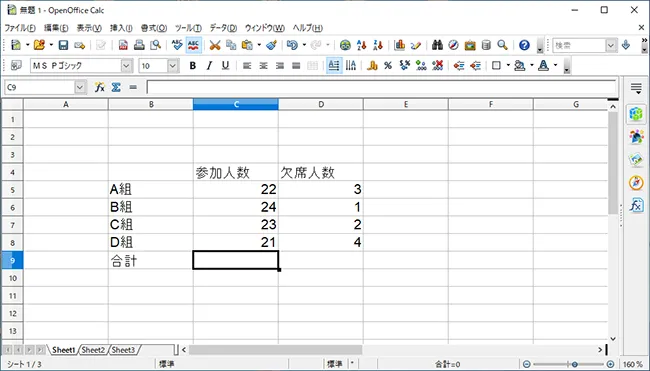Viewport: 650px width, 371px height.
Task: Open the 編集(E) menu
Action: pos(56,28)
